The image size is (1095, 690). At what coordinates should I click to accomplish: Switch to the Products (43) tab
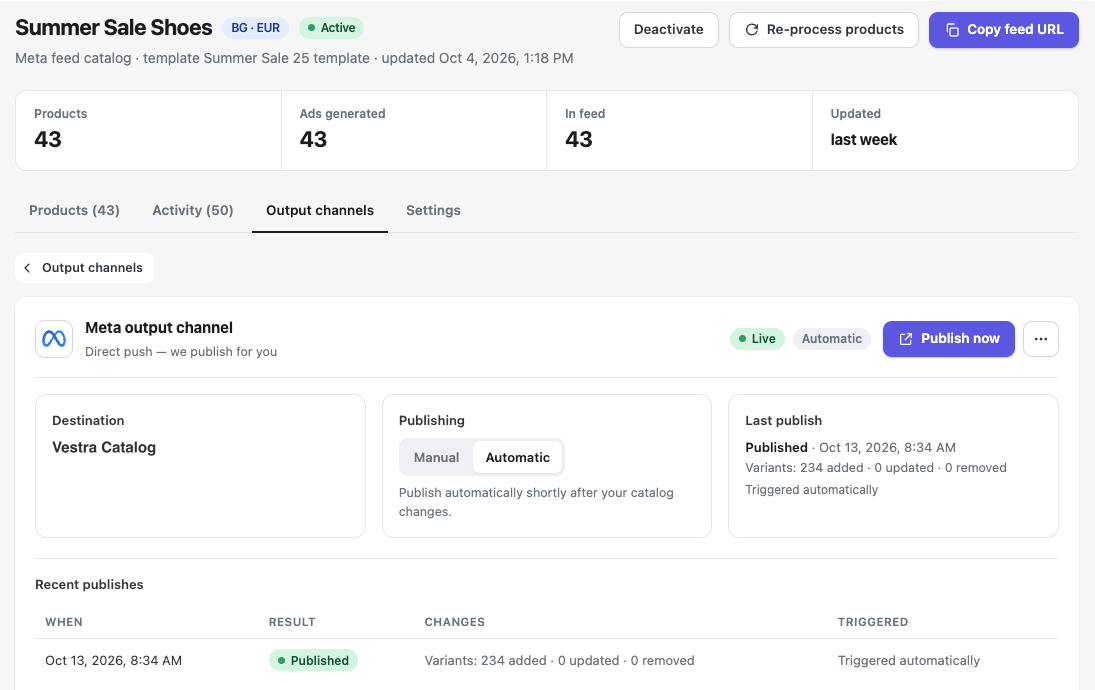point(74,210)
